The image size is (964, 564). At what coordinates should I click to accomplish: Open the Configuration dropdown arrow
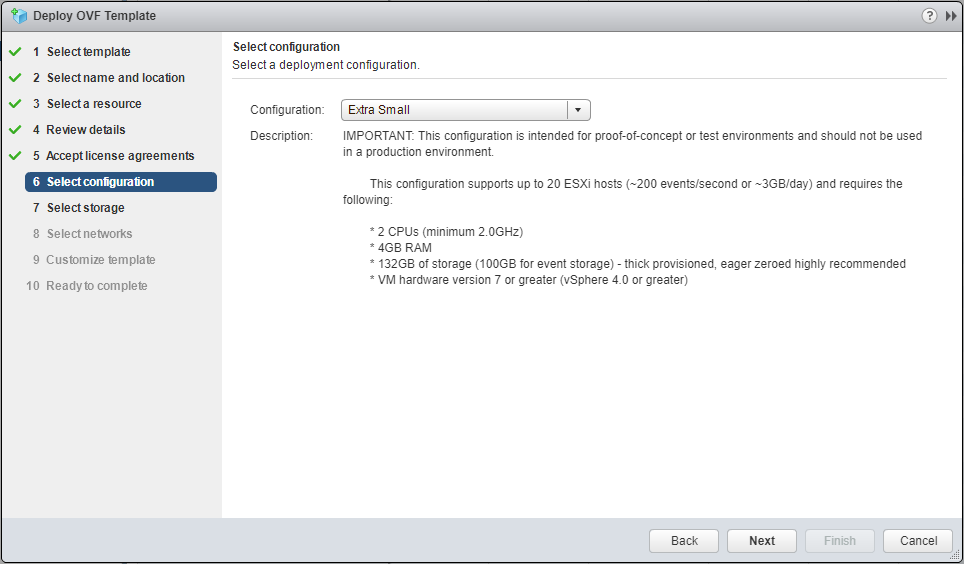click(579, 110)
